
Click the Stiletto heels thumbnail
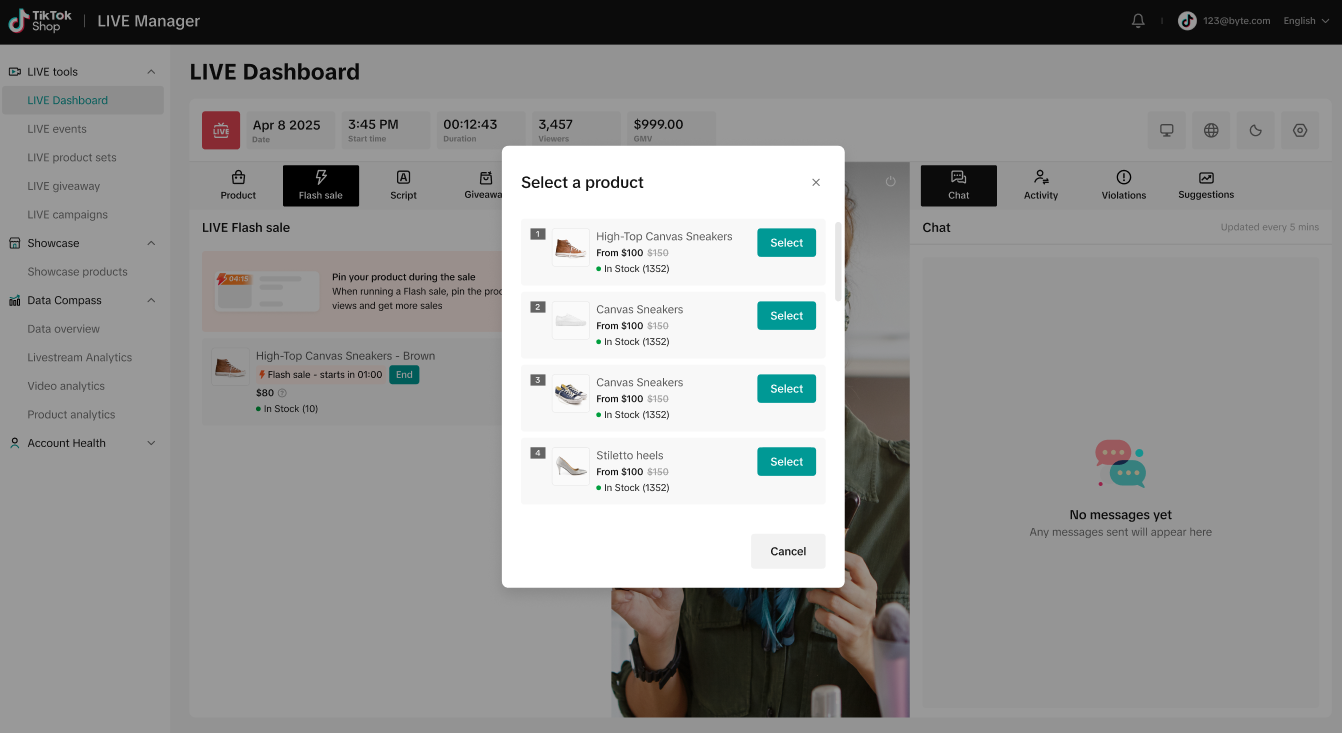pyautogui.click(x=571, y=467)
